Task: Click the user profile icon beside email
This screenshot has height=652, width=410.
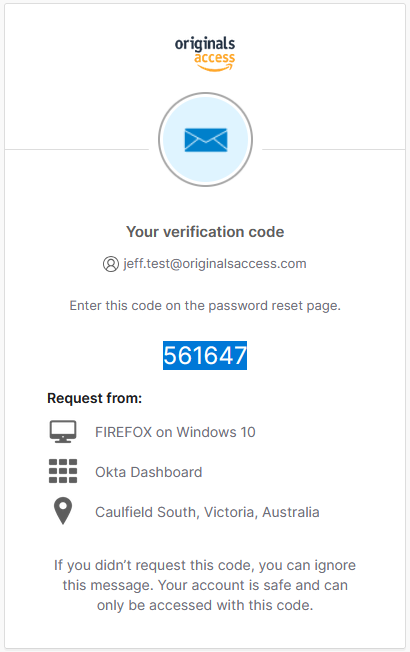Action: pyautogui.click(x=111, y=264)
